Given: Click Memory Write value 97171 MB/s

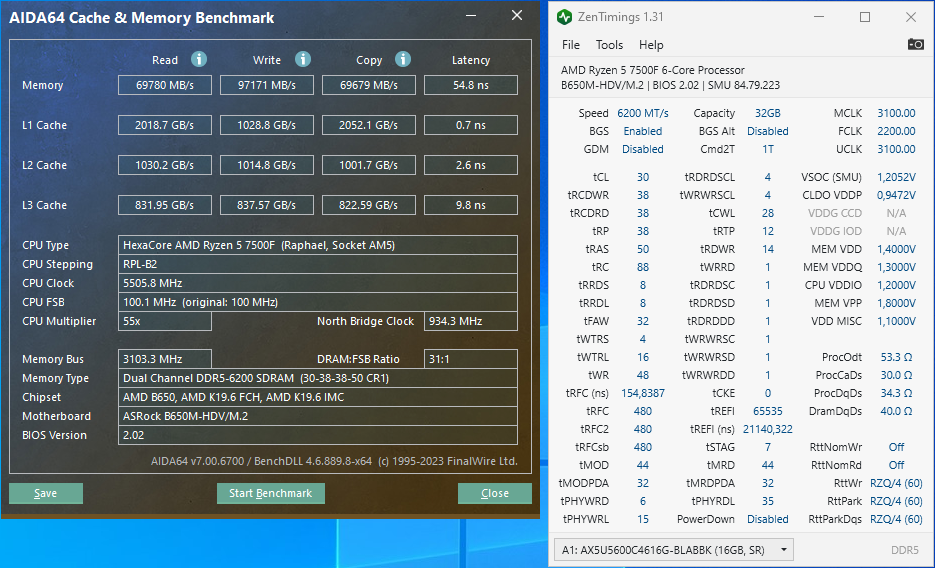Looking at the screenshot, I should [x=267, y=85].
